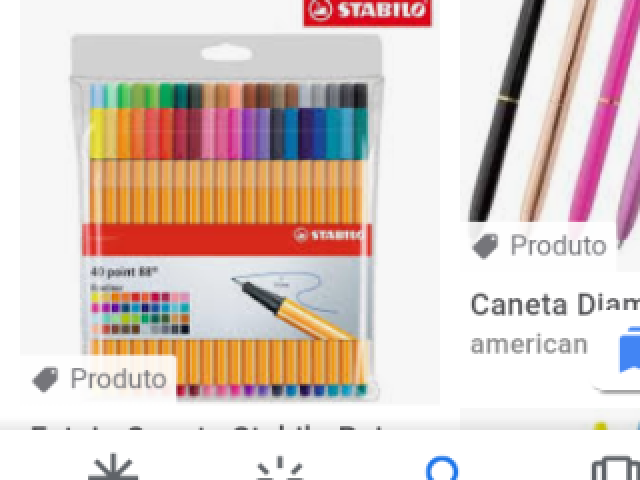Click the Produto label on the pens image
The image size is (640, 480).
[558, 246]
